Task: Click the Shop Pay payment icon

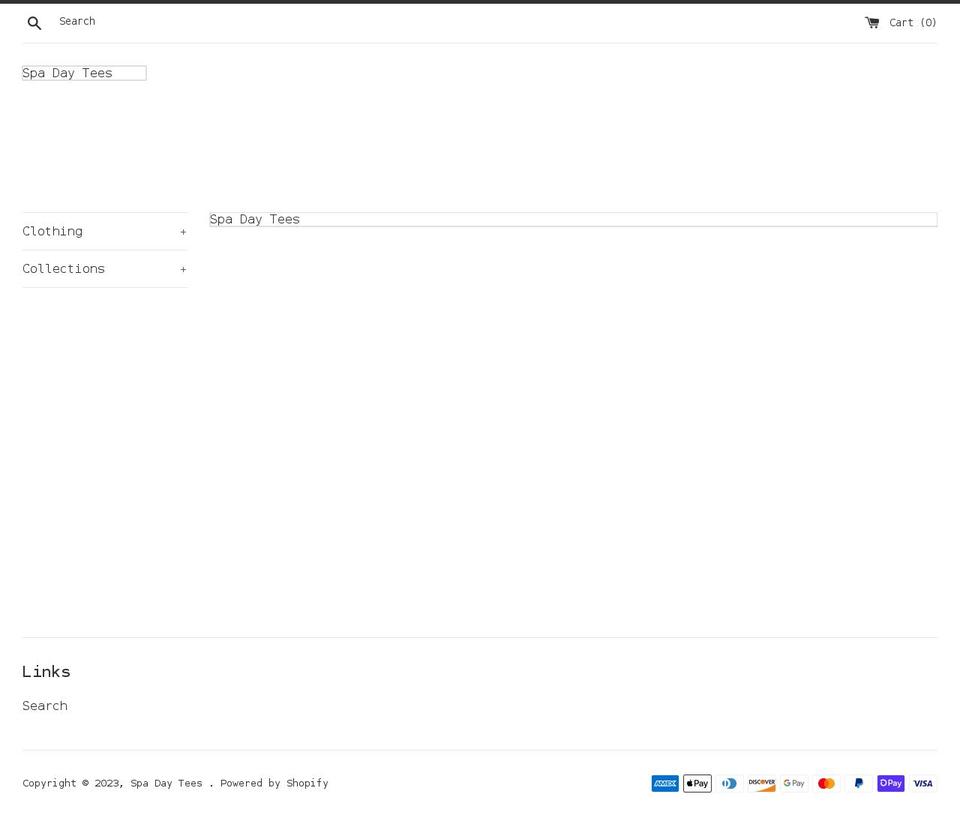Action: tap(890, 783)
